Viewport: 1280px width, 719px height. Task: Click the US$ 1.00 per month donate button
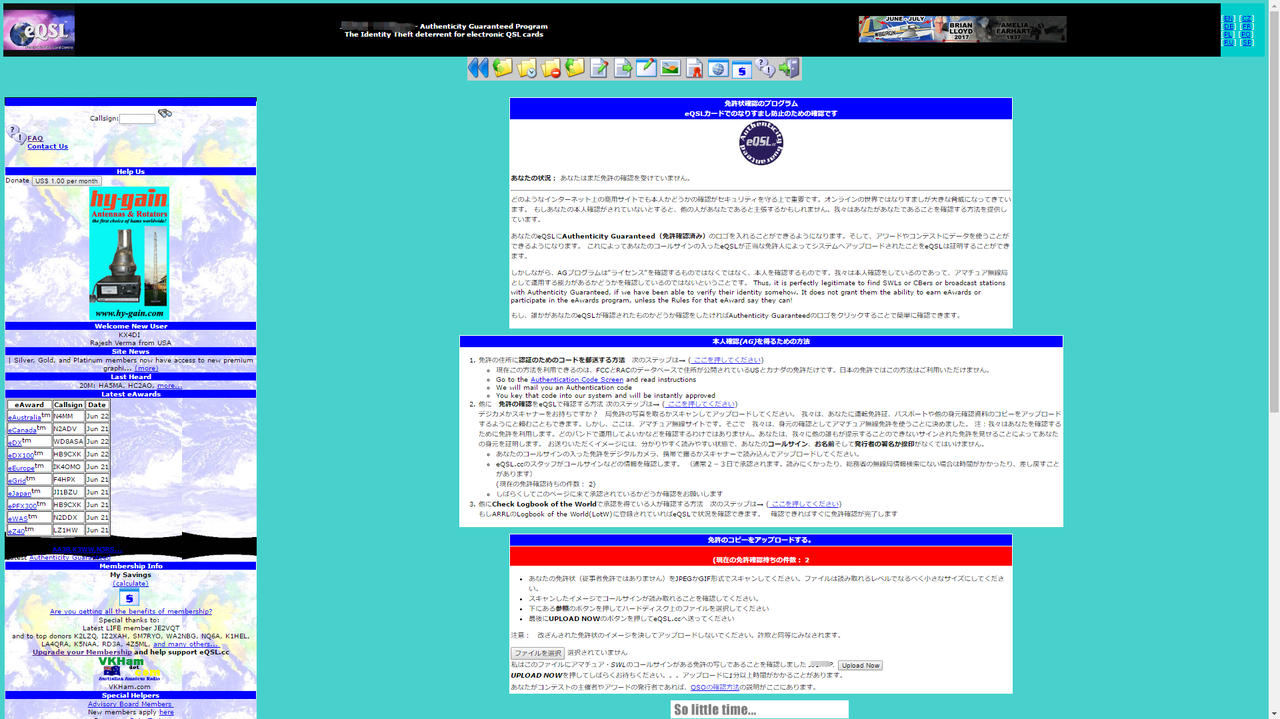tap(66, 181)
